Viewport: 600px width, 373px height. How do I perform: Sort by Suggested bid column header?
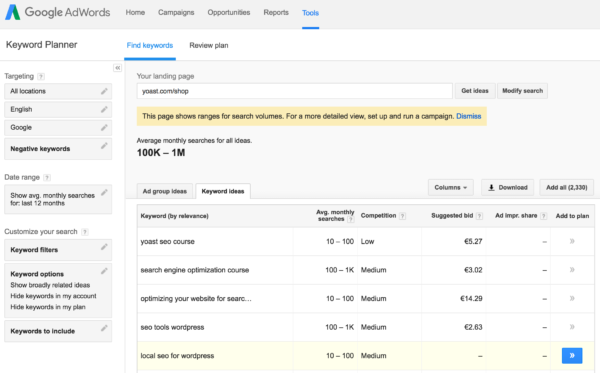coord(452,216)
